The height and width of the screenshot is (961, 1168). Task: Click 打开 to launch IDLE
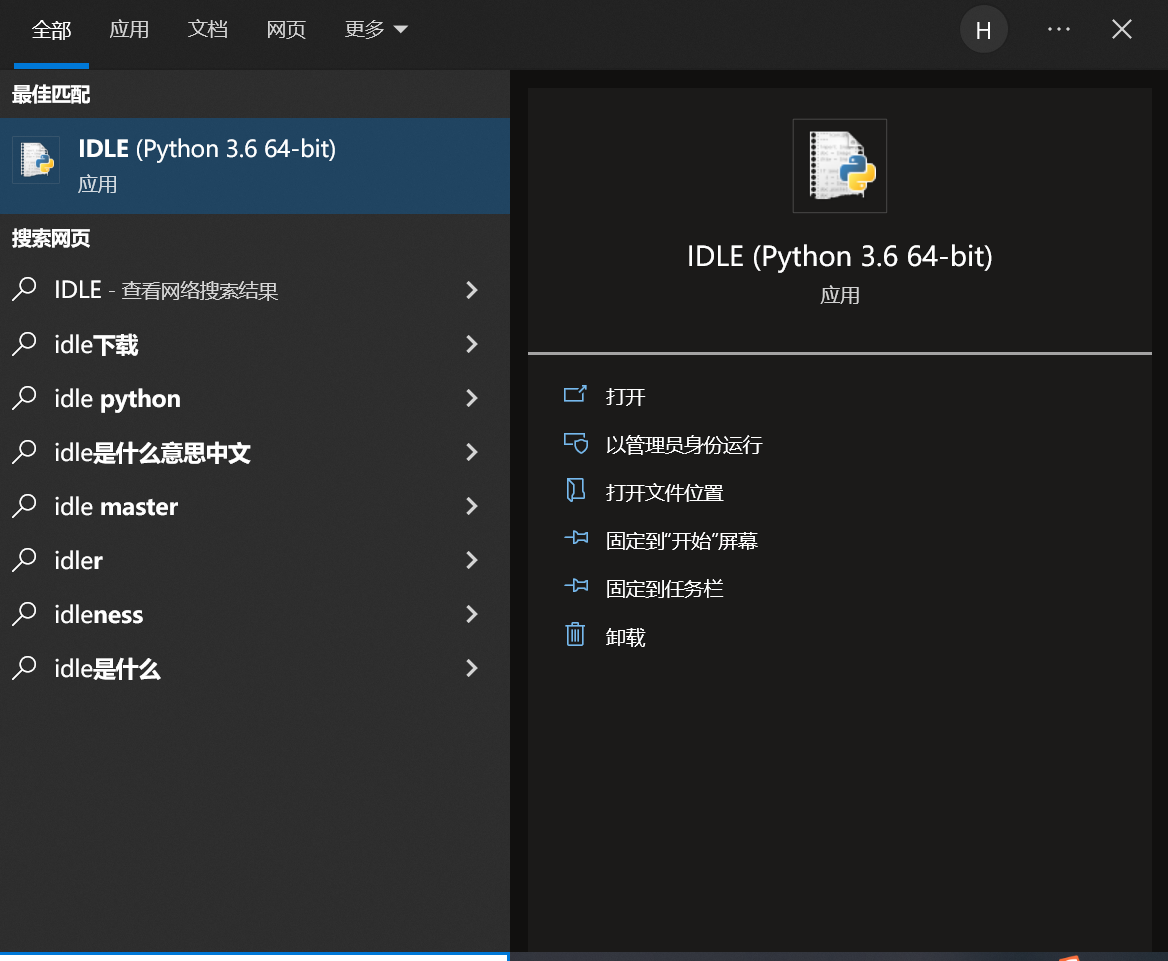[x=625, y=396]
